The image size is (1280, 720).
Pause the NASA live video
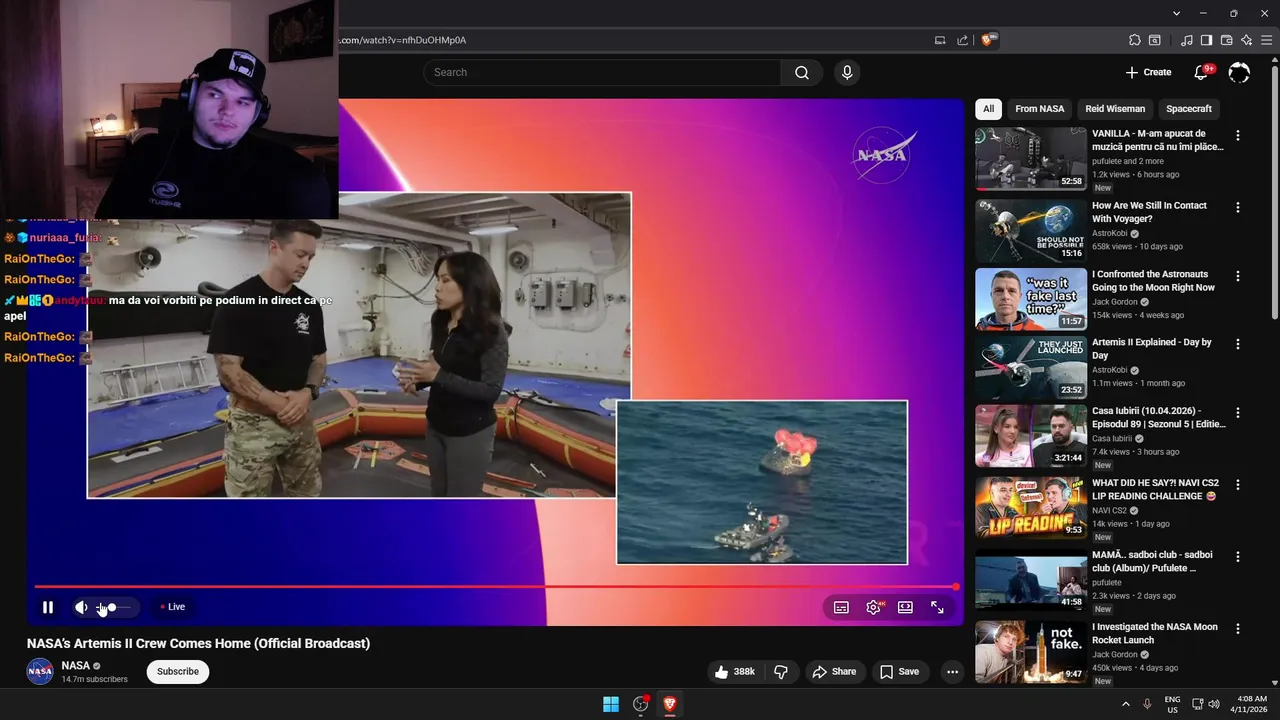47,607
